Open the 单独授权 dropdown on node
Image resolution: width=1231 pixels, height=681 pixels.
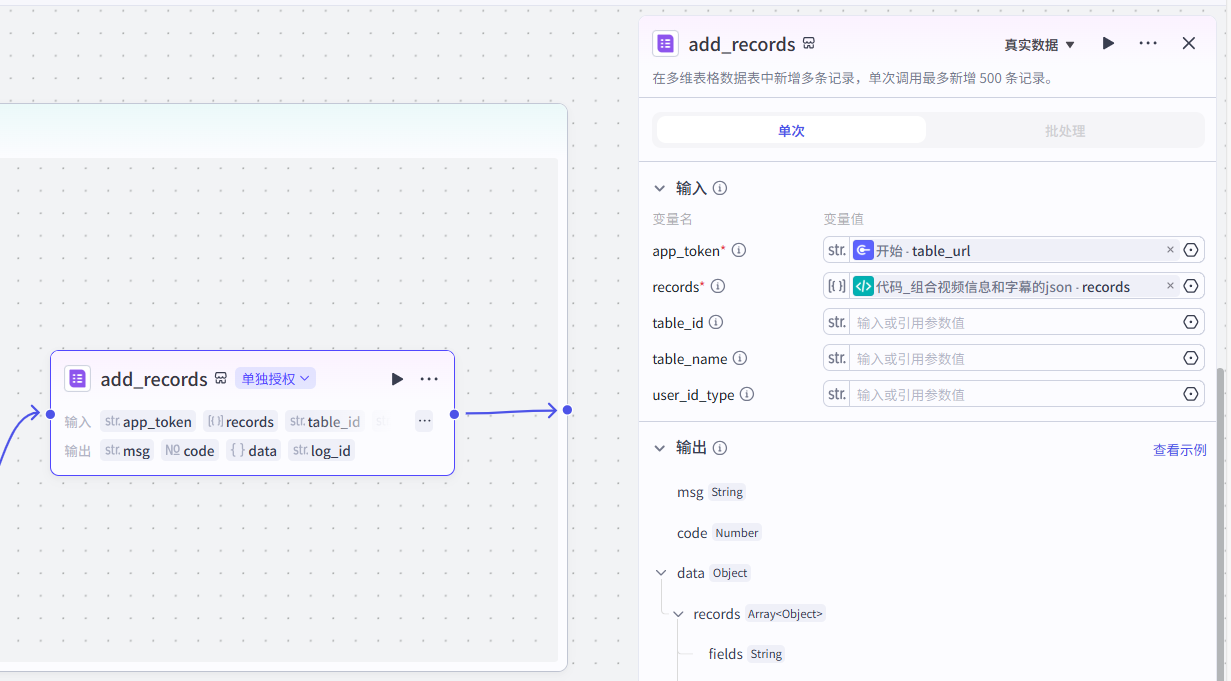[275, 379]
